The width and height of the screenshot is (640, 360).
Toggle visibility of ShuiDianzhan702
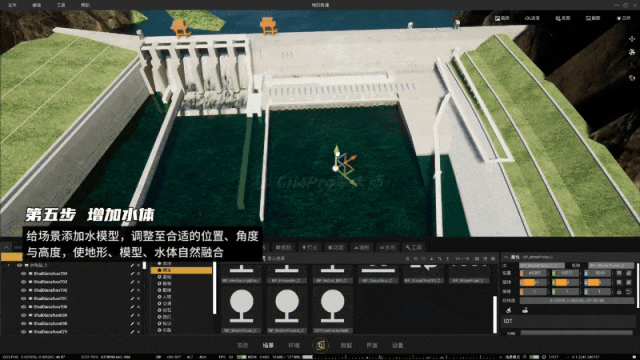click(x=23, y=290)
